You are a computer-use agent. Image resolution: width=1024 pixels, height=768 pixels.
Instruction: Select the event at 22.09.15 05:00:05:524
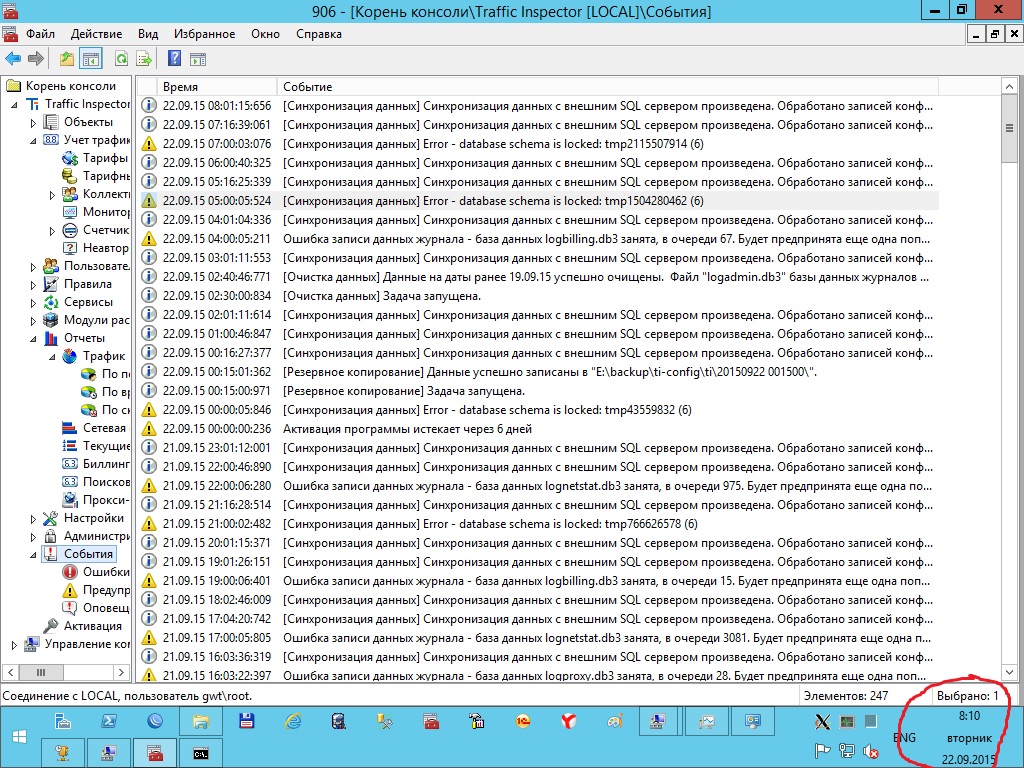tap(539, 200)
